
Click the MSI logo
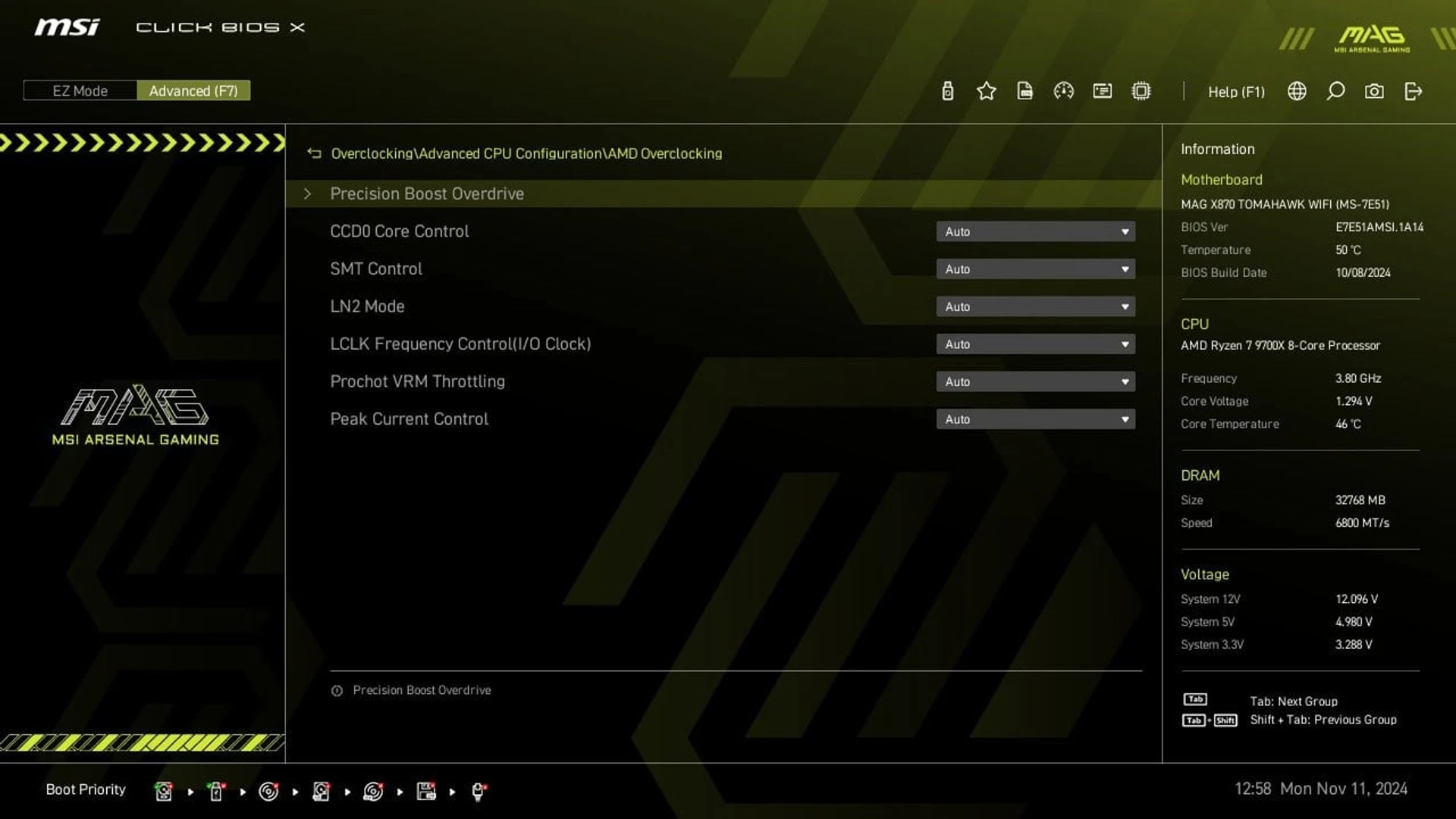[x=67, y=27]
